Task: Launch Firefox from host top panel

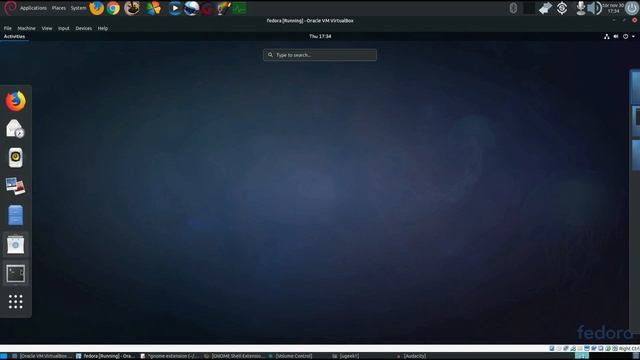Action: coord(97,8)
